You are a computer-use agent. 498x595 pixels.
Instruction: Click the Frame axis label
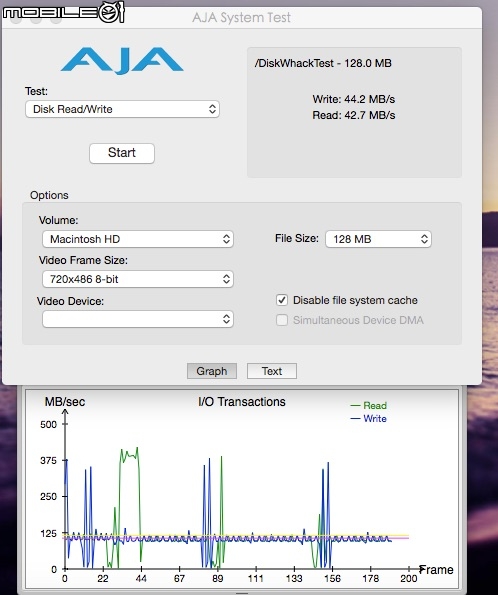point(437,570)
